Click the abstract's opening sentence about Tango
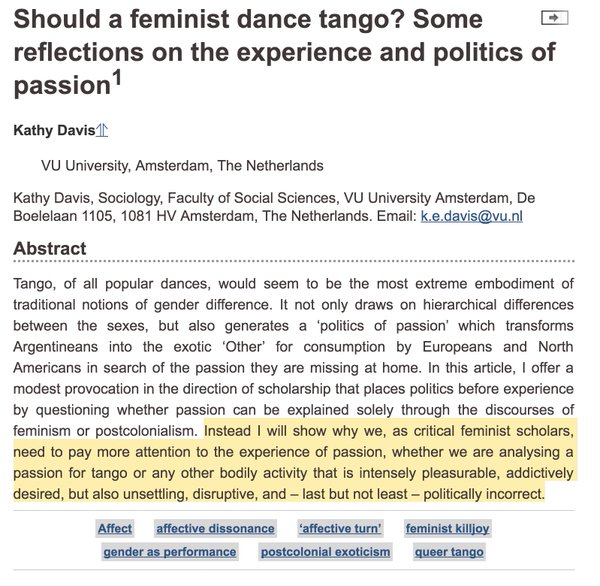Image resolution: width=600 pixels, height=586 pixels. pos(294,294)
